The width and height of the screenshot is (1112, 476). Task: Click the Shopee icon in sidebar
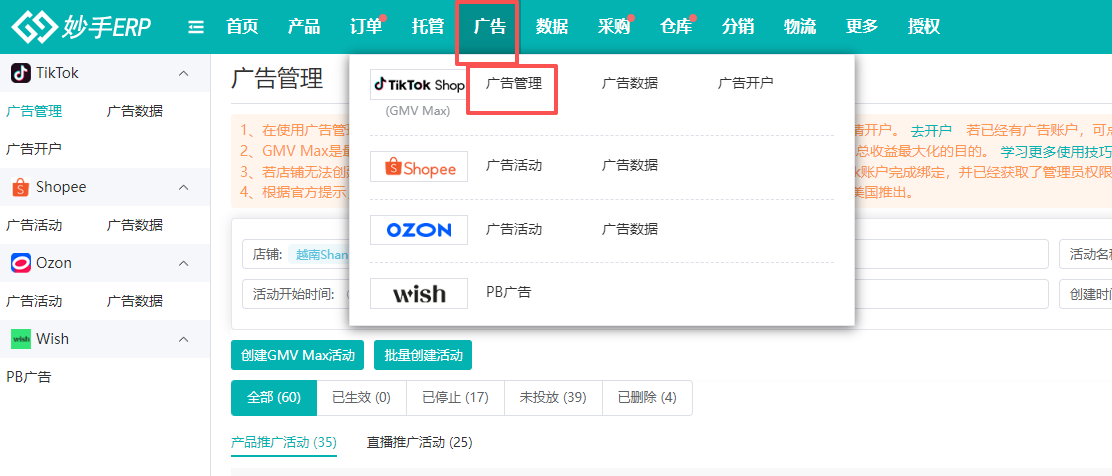pyautogui.click(x=21, y=187)
